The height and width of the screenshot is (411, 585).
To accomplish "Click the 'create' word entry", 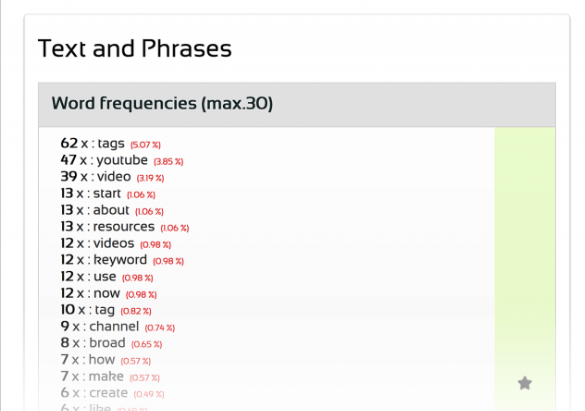I will (x=112, y=393).
